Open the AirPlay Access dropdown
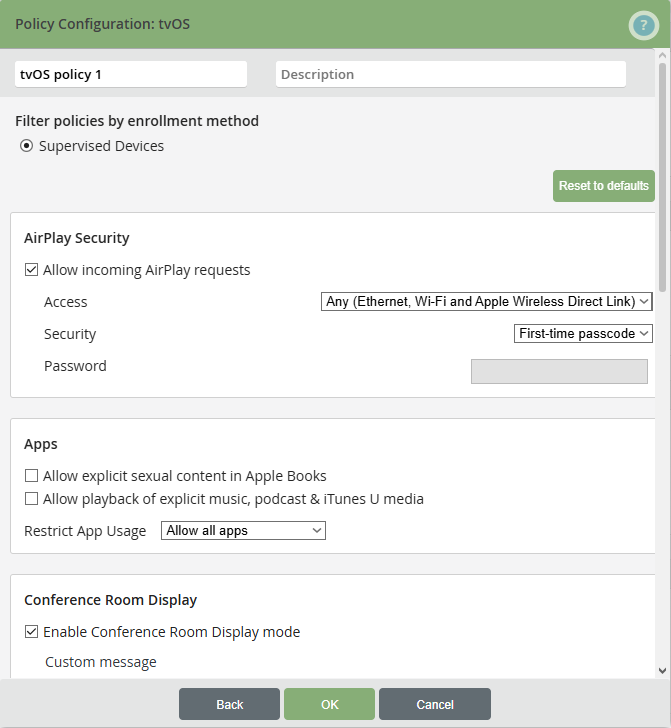Viewport: 671px width, 728px height. (487, 302)
